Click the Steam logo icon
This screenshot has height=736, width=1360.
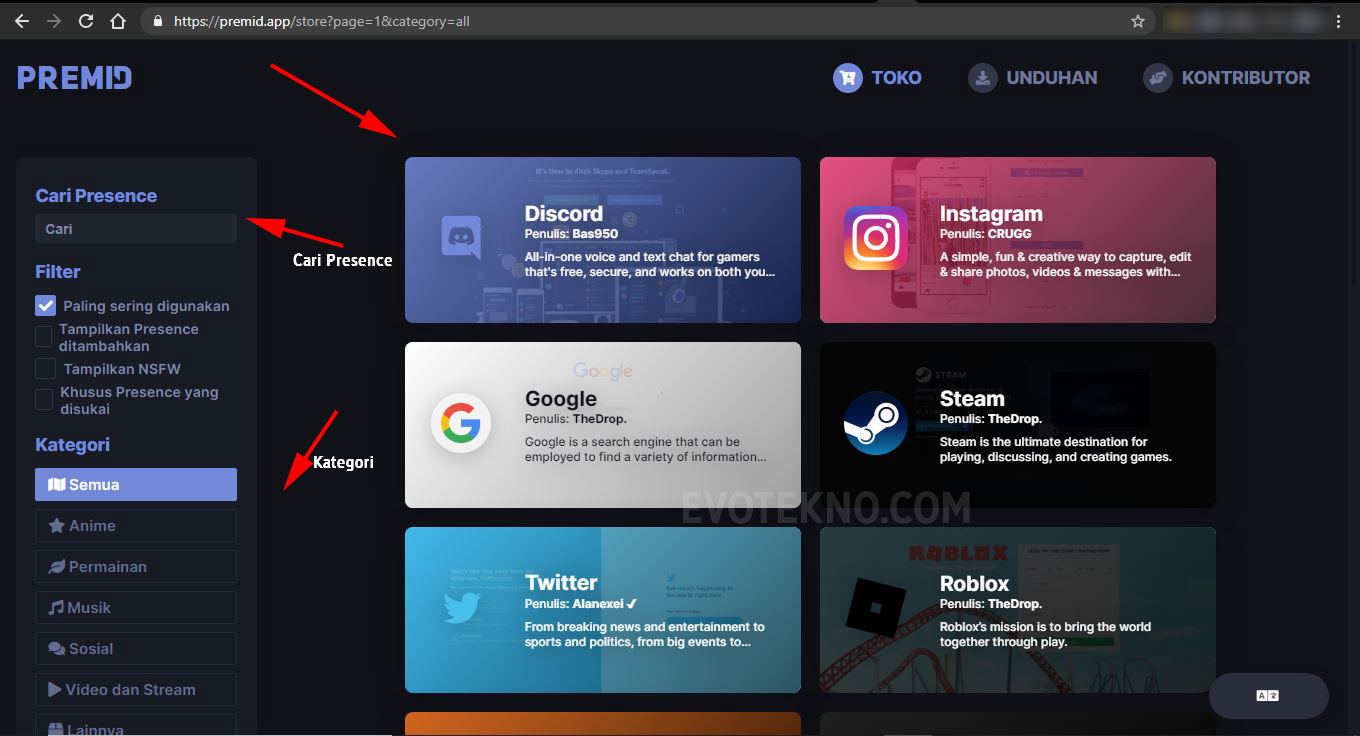tap(876, 423)
